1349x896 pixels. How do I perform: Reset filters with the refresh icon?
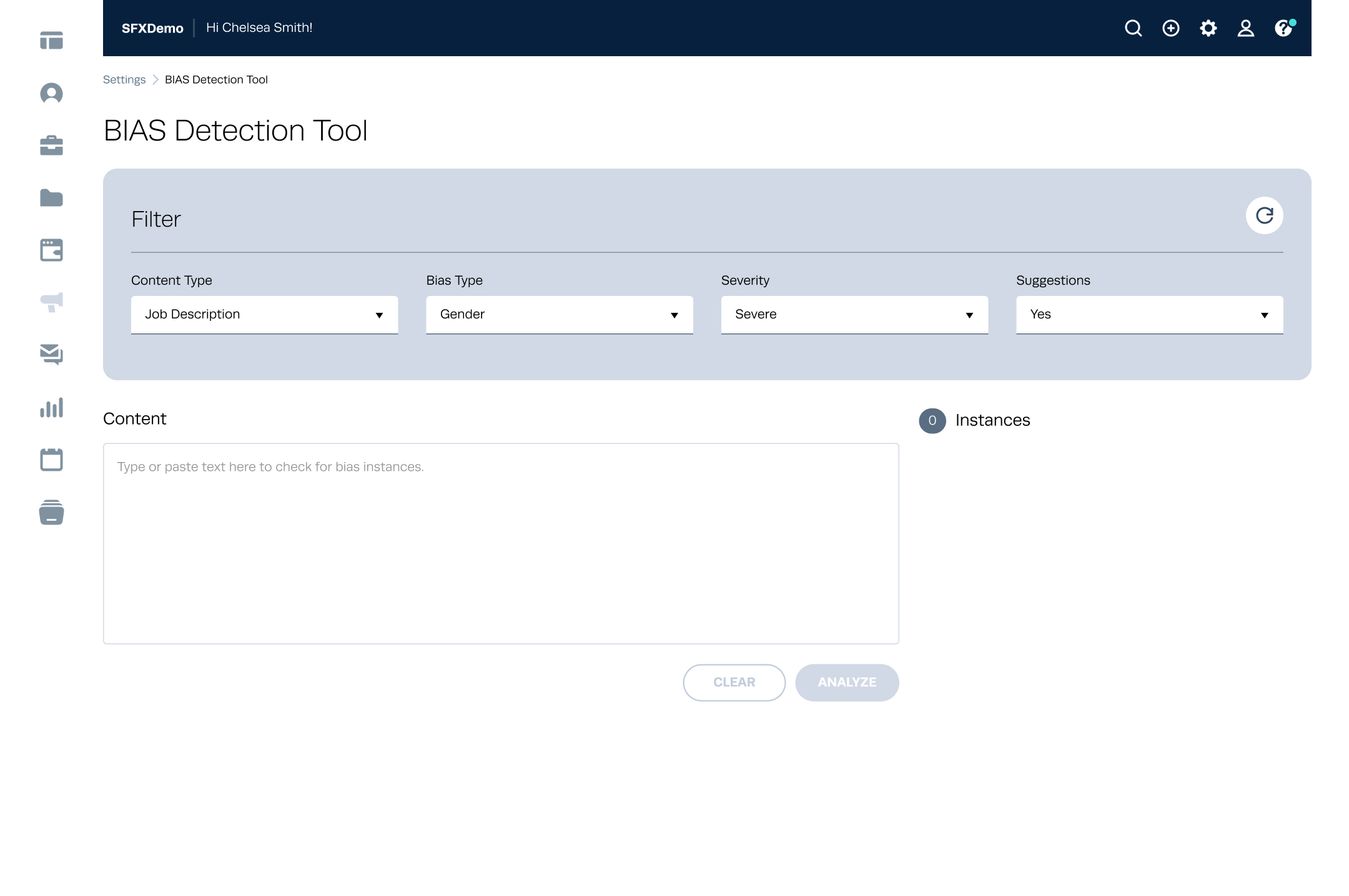click(x=1264, y=215)
